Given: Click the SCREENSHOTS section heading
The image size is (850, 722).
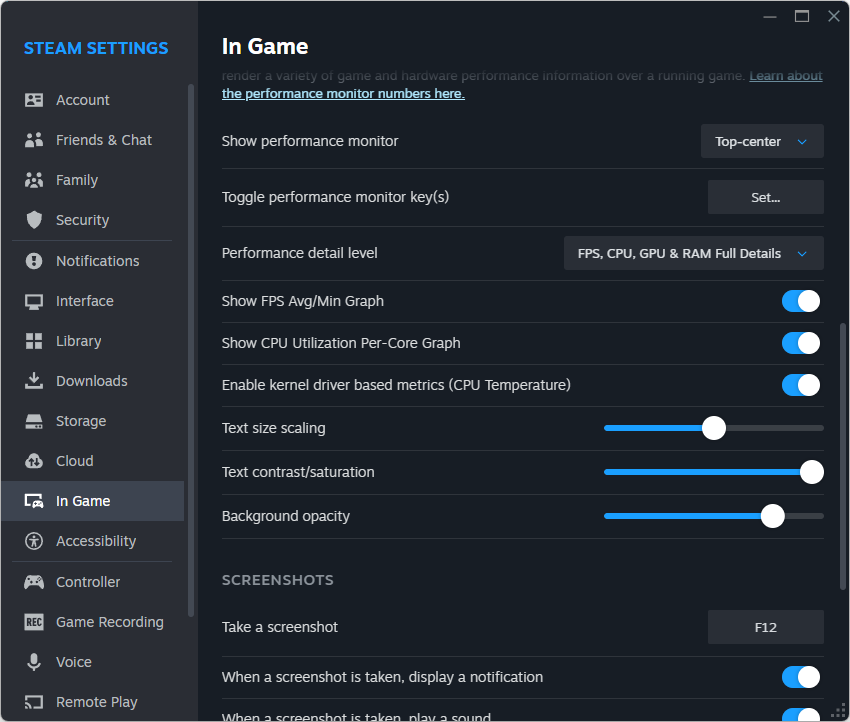Looking at the screenshot, I should [278, 580].
